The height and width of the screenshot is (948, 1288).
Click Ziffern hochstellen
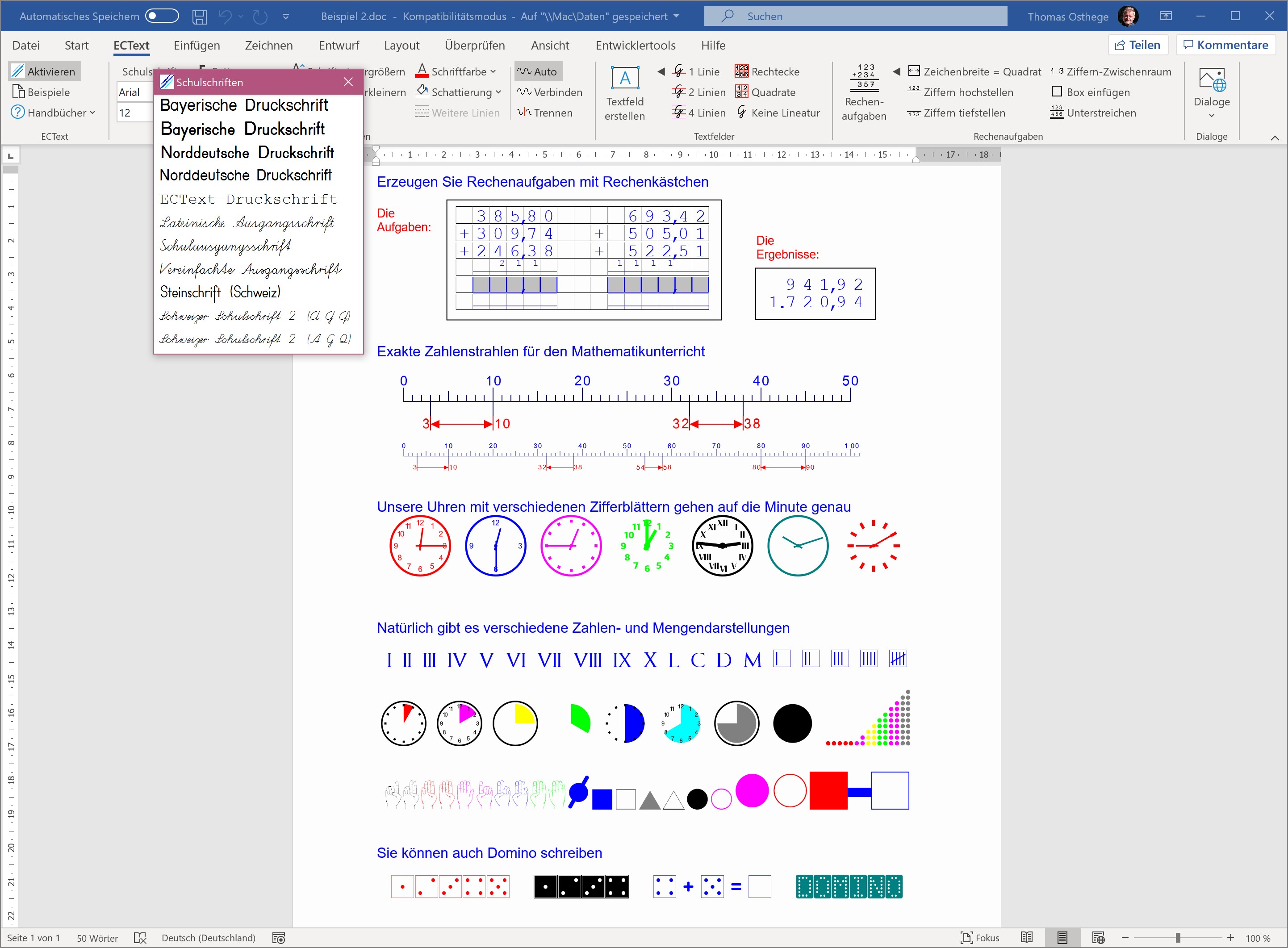click(x=968, y=92)
